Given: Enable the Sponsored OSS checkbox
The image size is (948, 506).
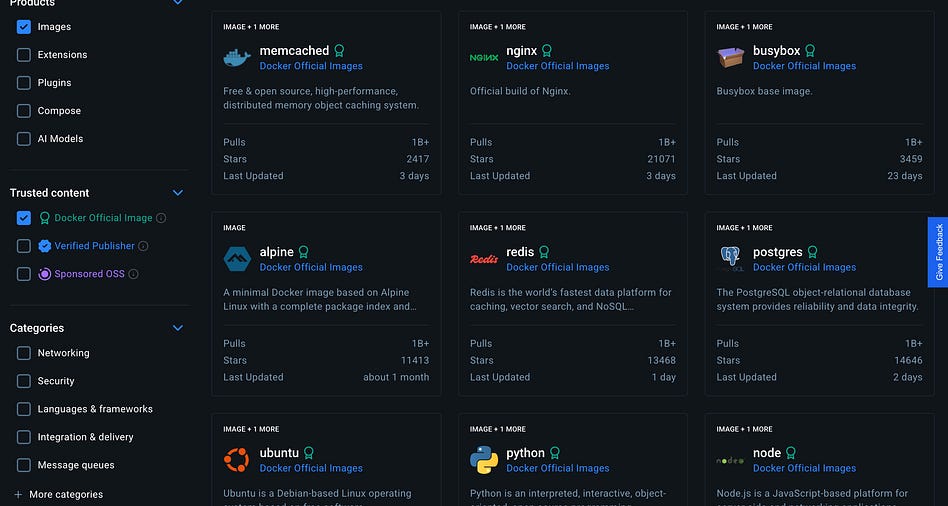Looking at the screenshot, I should click(24, 274).
